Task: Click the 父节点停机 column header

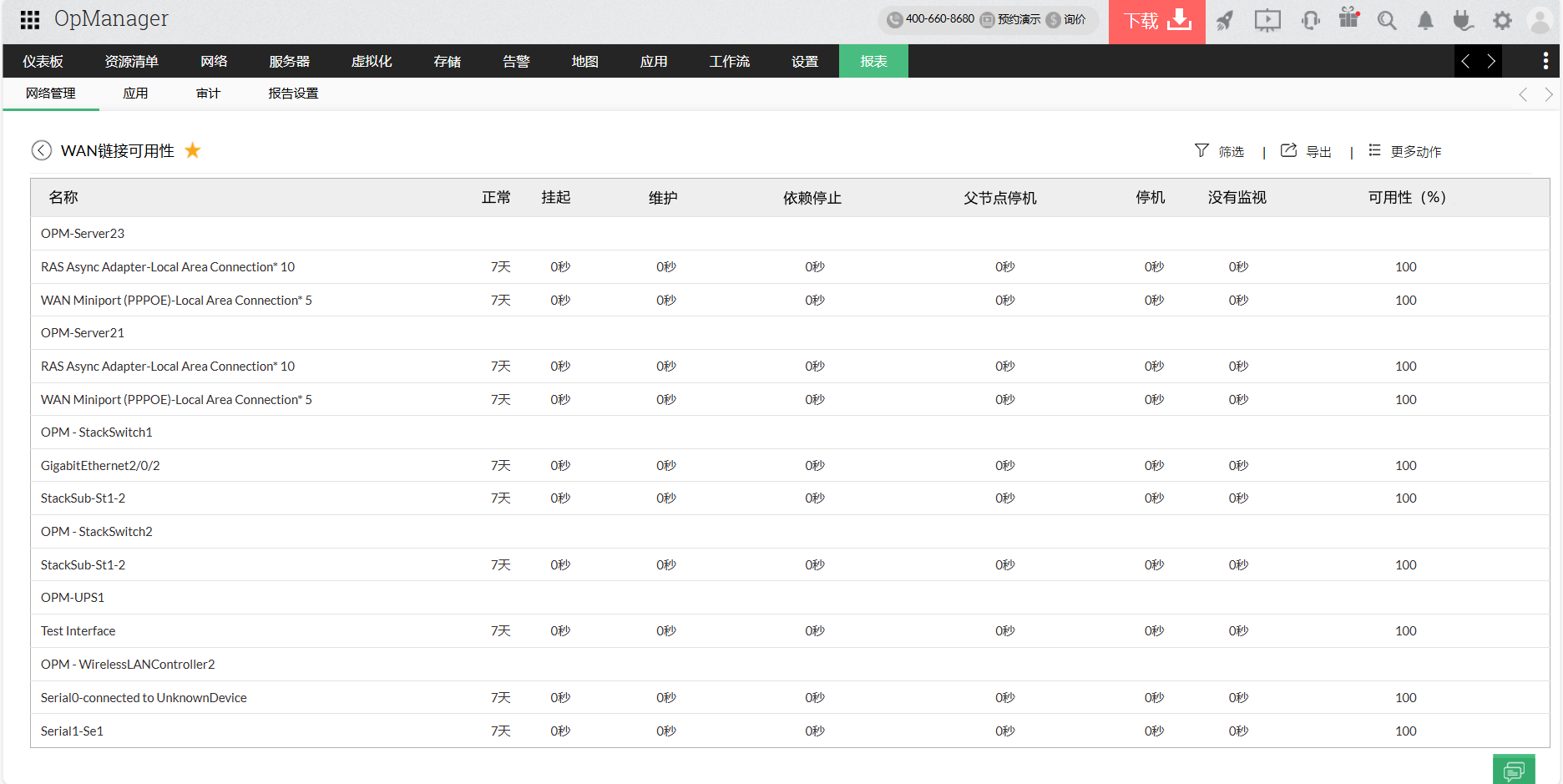Action: point(1000,197)
